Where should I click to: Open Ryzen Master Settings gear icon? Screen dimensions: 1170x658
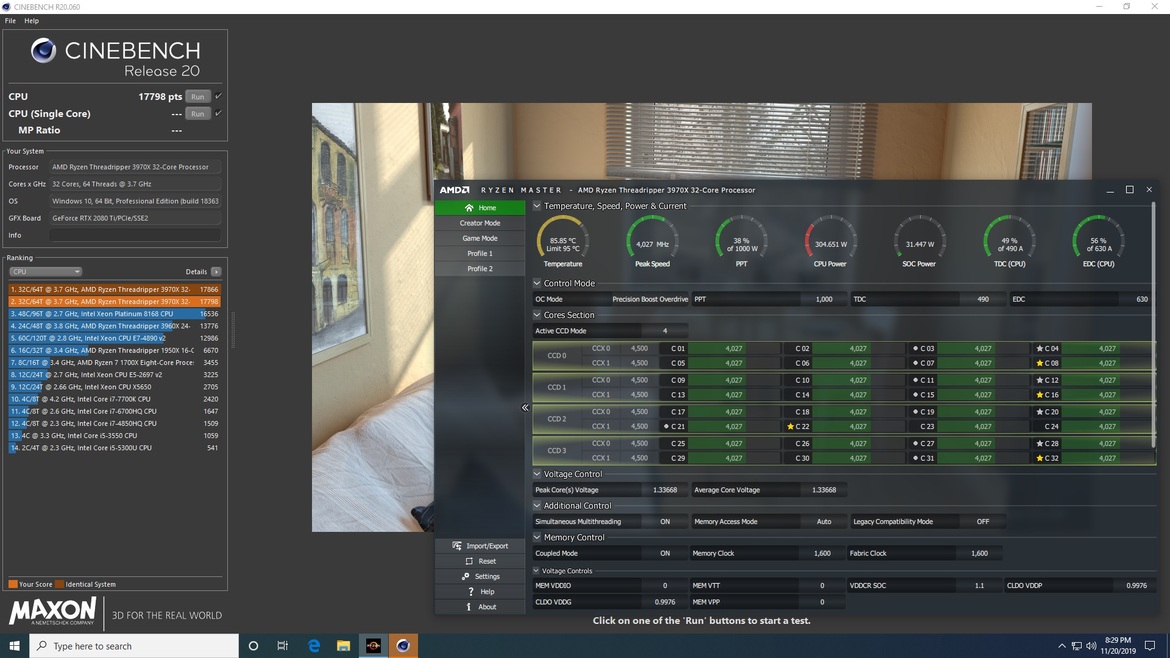465,577
